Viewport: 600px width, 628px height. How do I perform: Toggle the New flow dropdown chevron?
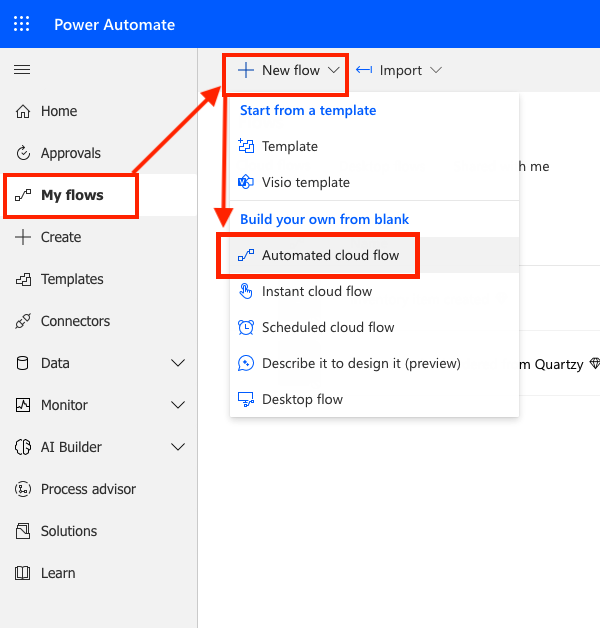333,70
